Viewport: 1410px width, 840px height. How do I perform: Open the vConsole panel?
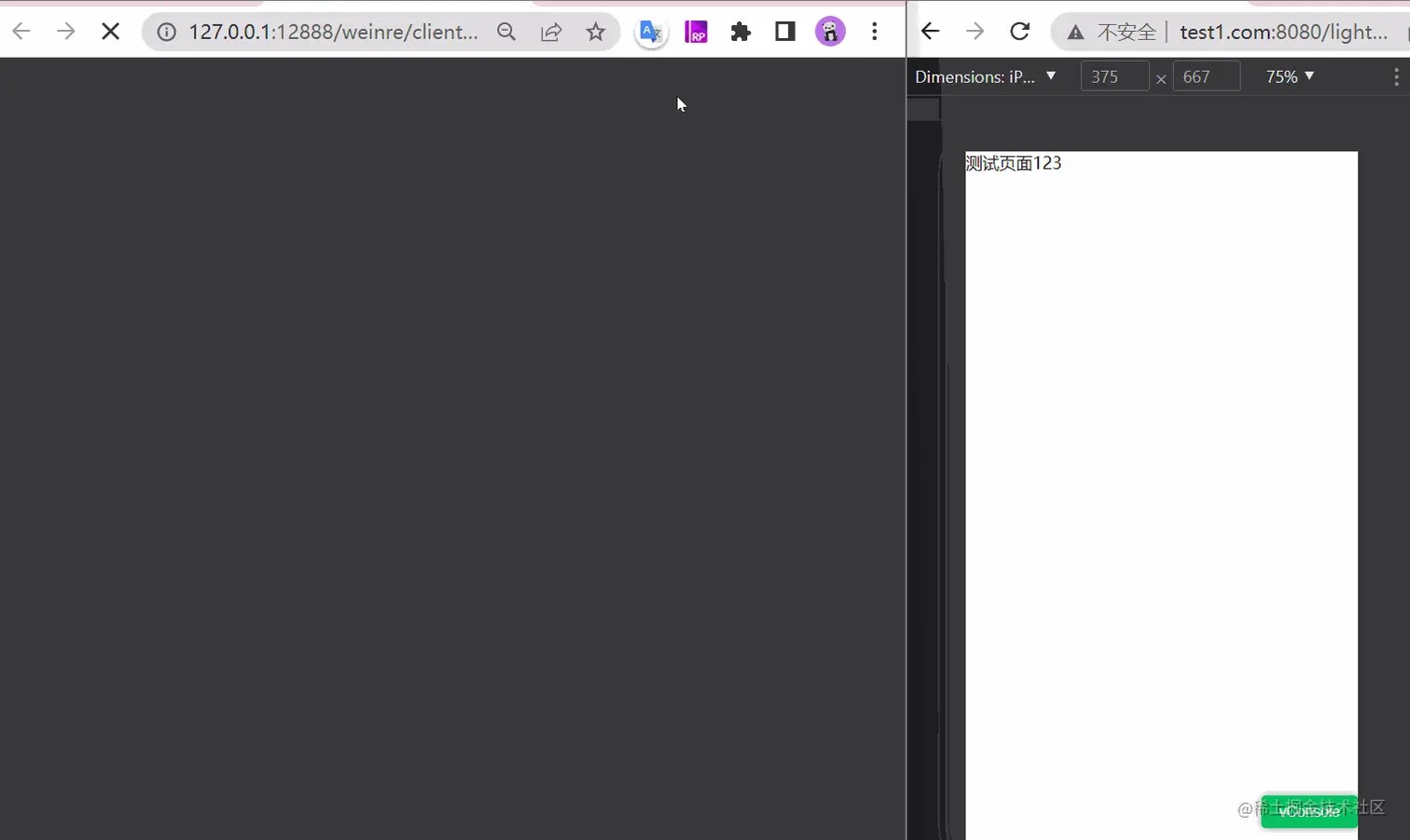point(1308,810)
